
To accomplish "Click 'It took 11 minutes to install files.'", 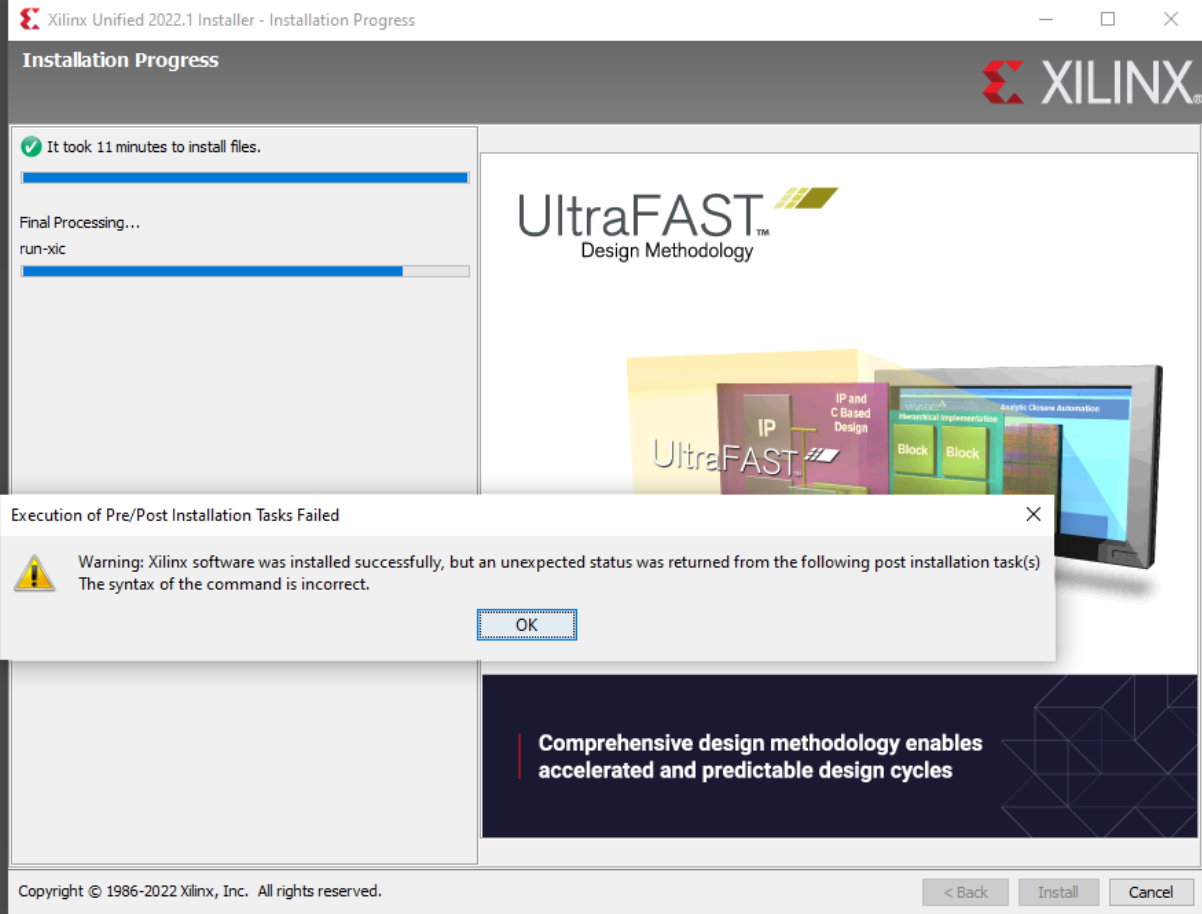I will coord(154,146).
